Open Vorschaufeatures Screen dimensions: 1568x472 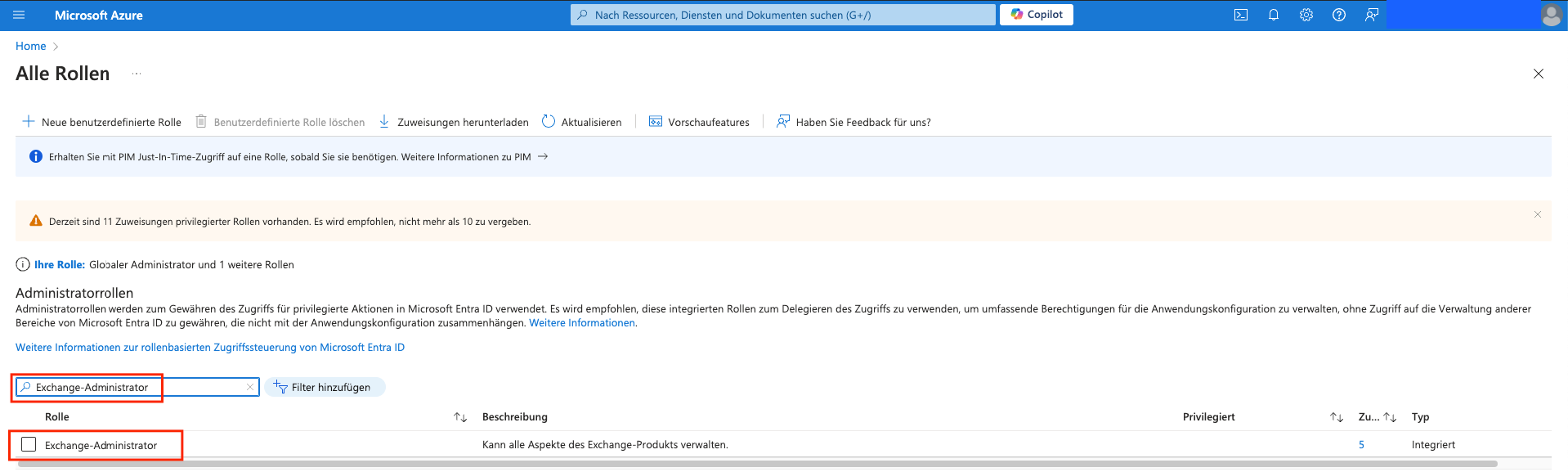pos(699,122)
